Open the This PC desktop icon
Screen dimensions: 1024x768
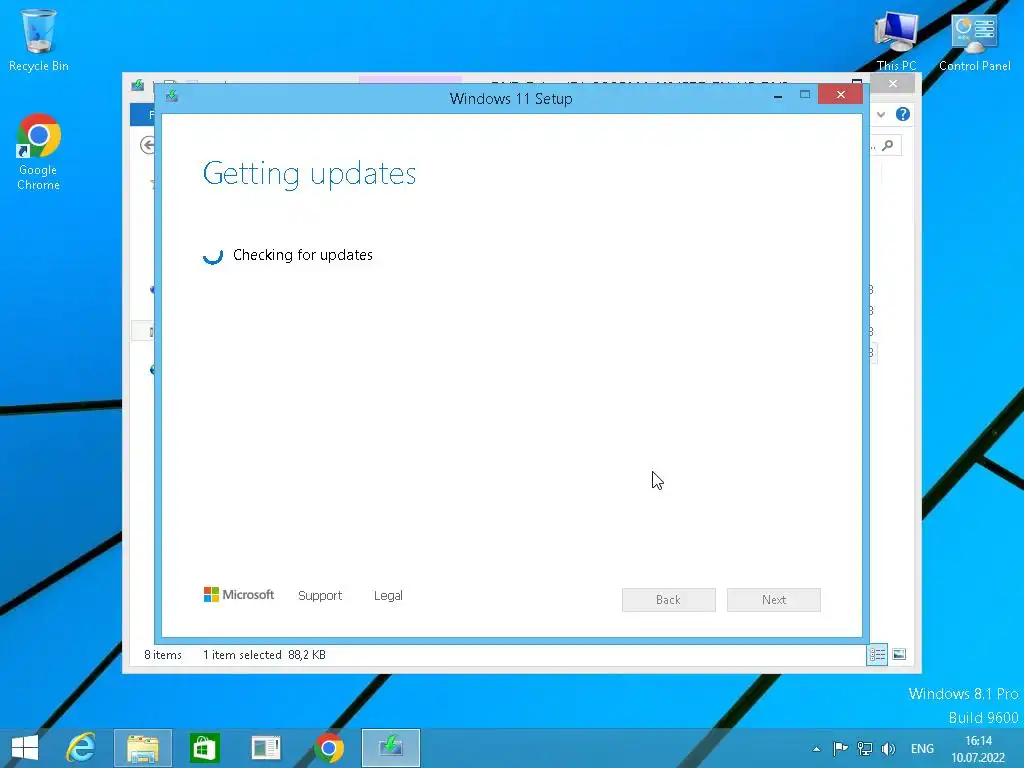coord(896,40)
